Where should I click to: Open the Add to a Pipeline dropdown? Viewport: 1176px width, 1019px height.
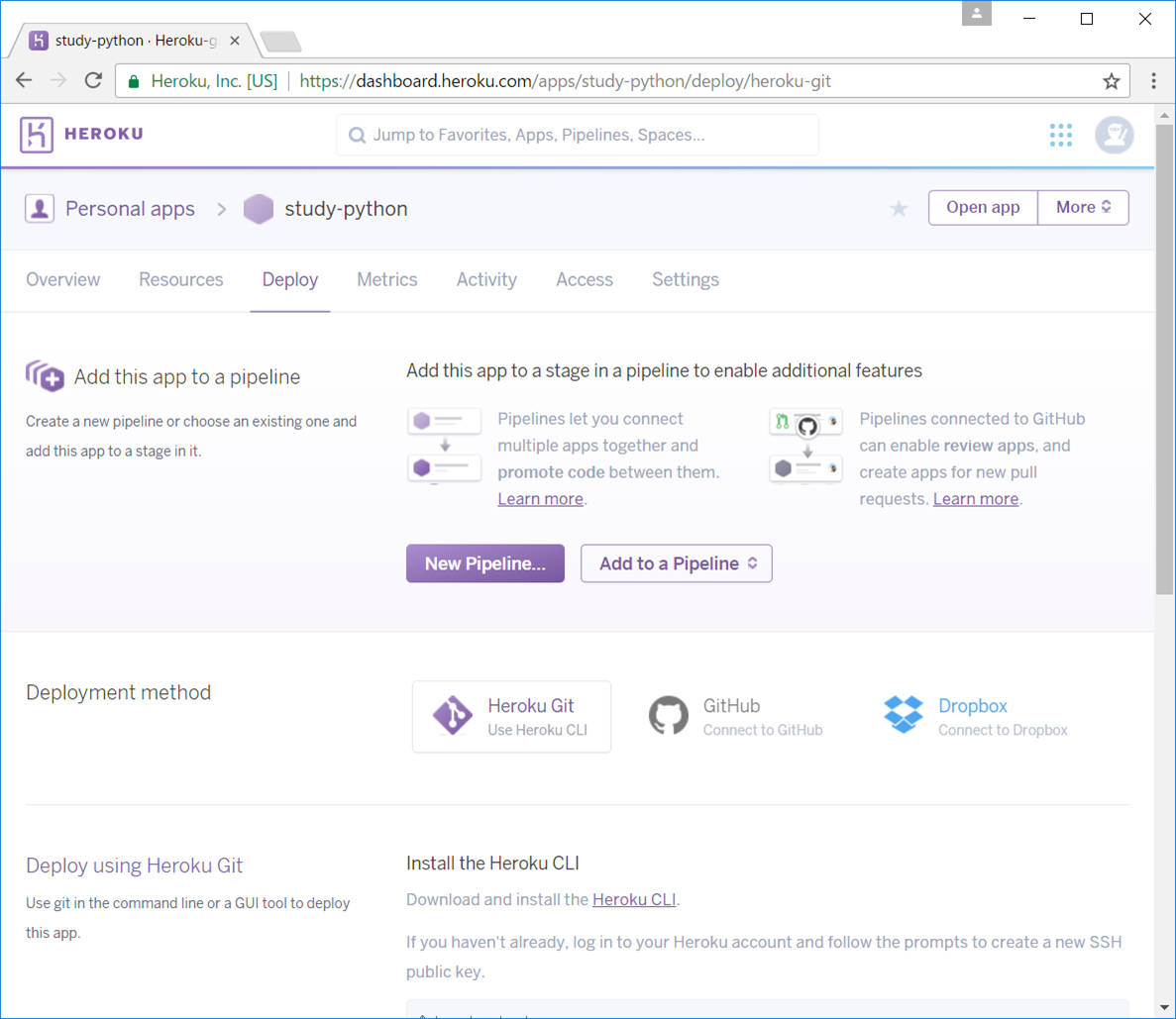tap(677, 563)
